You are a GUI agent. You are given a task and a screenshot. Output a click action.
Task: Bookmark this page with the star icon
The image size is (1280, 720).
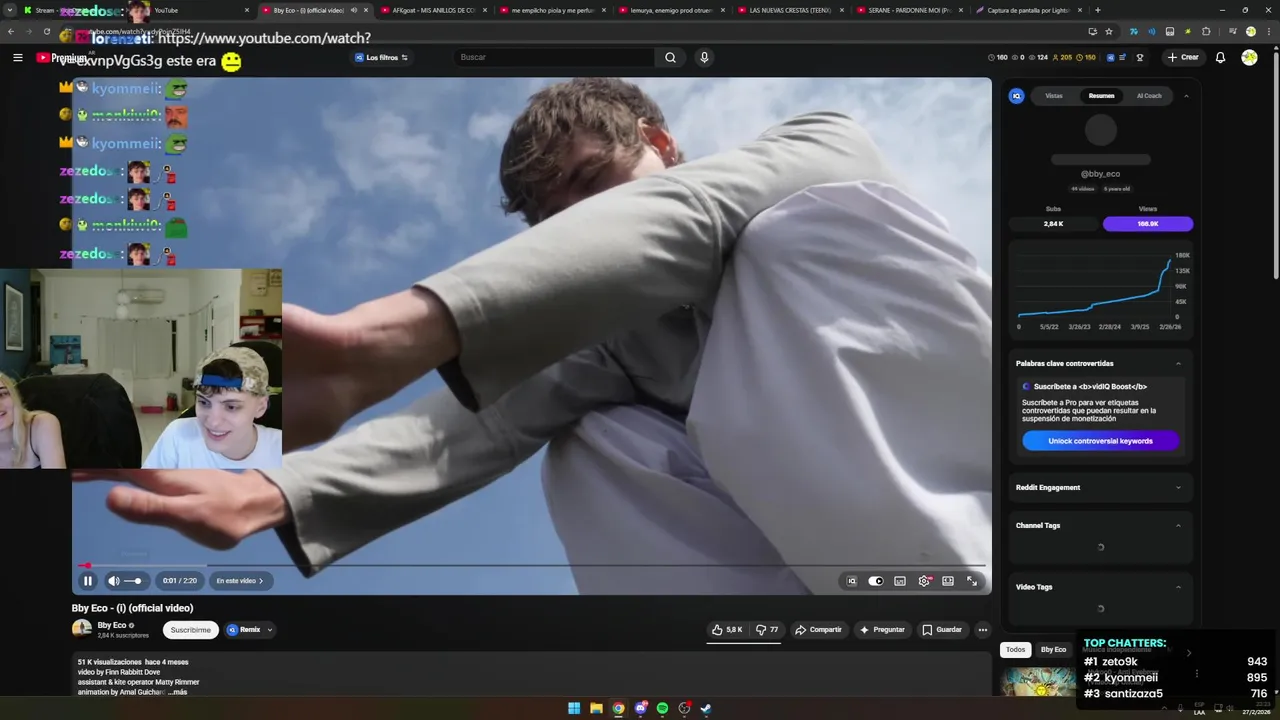click(1109, 32)
